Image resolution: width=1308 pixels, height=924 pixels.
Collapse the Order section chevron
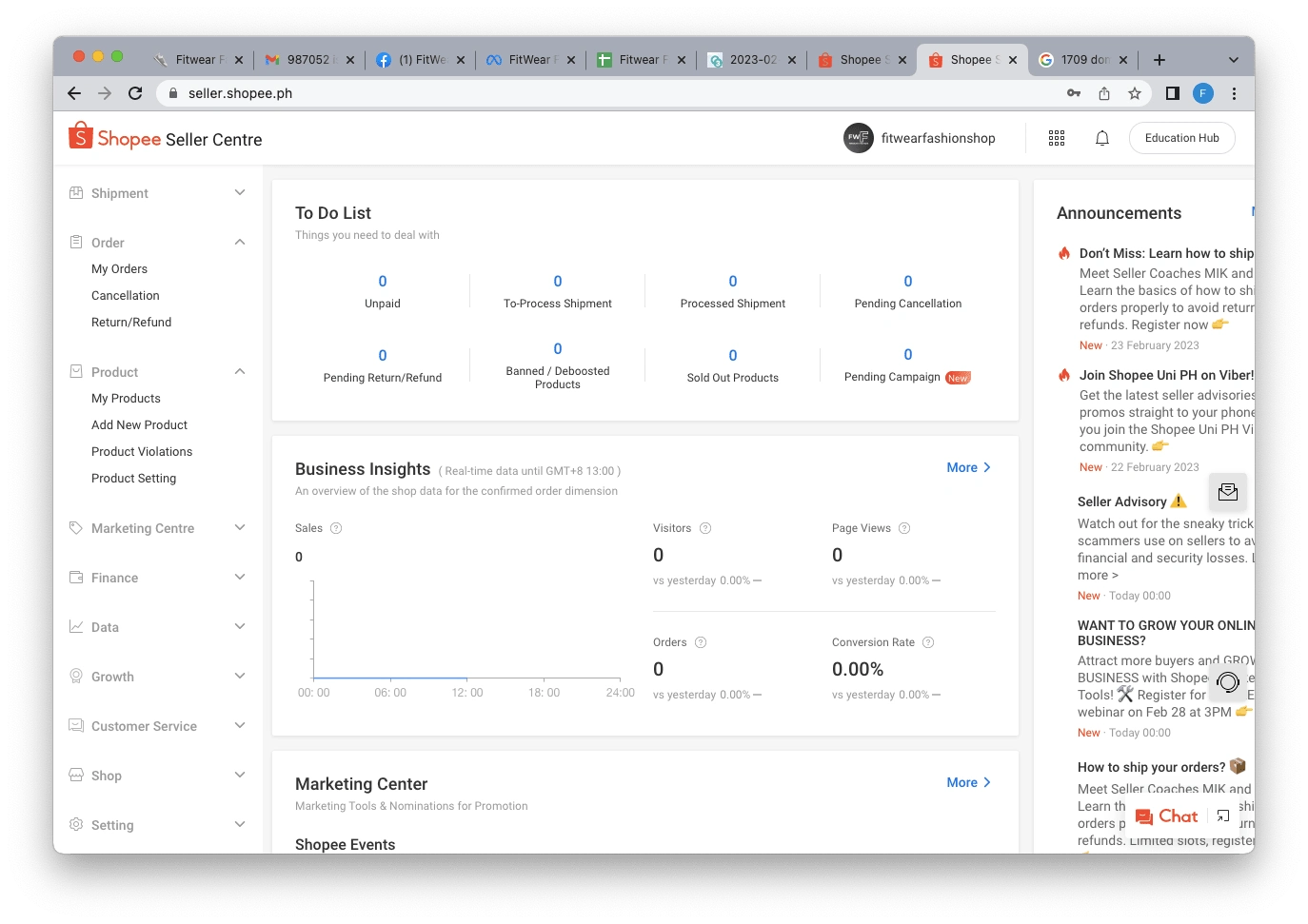[x=240, y=242]
